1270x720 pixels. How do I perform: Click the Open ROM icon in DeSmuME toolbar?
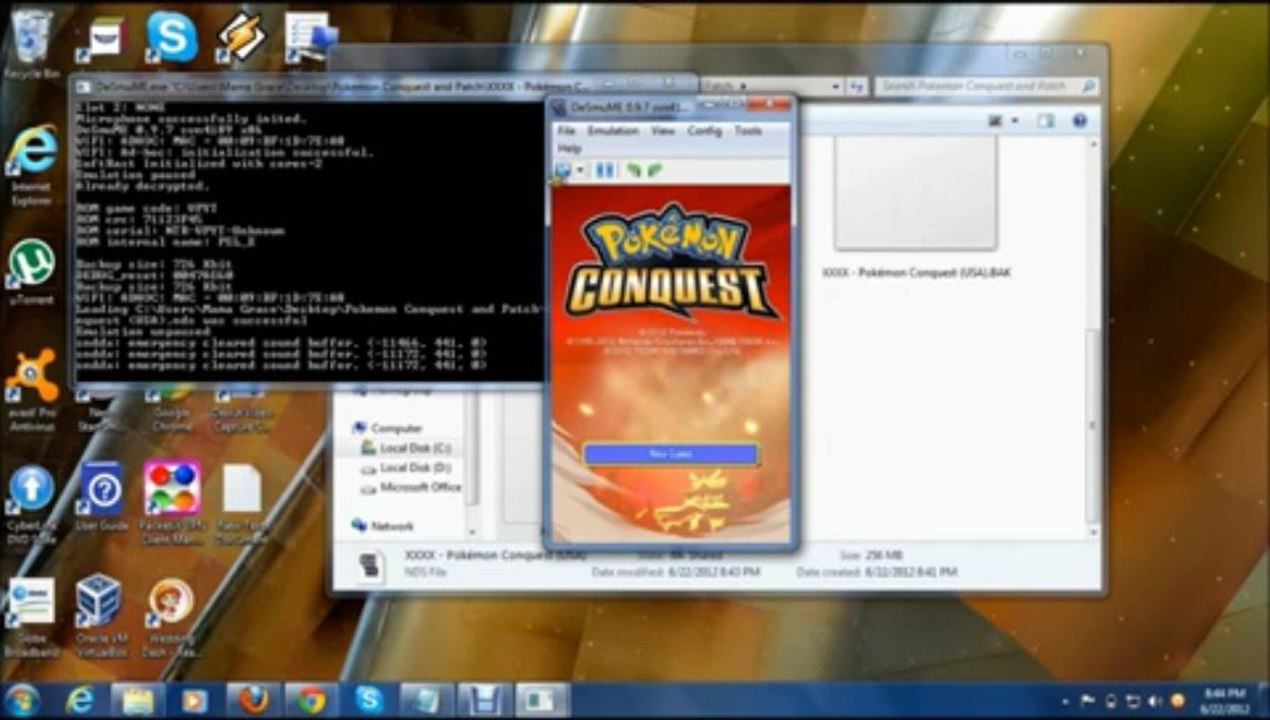point(563,171)
